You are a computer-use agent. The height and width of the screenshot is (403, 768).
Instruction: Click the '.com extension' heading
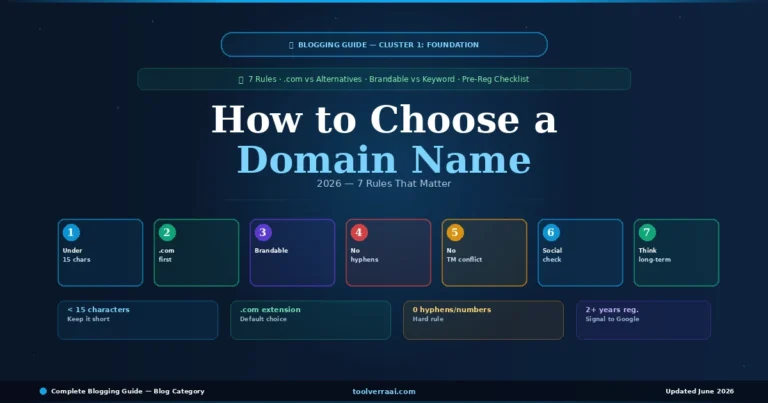270,310
